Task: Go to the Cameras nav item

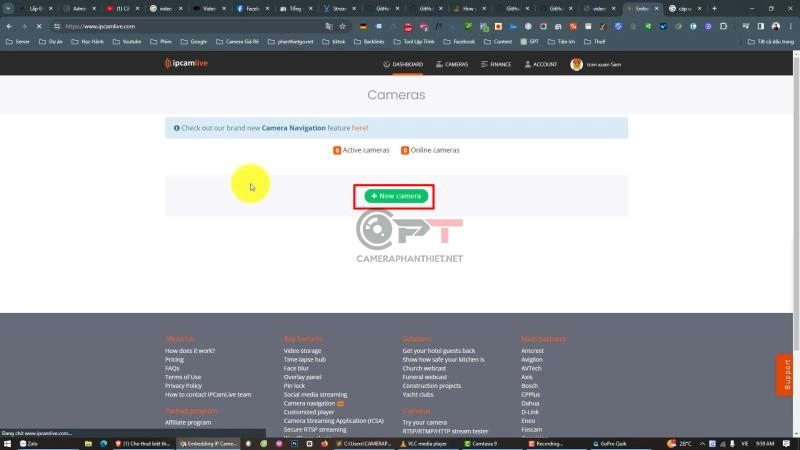Action: pos(452,64)
